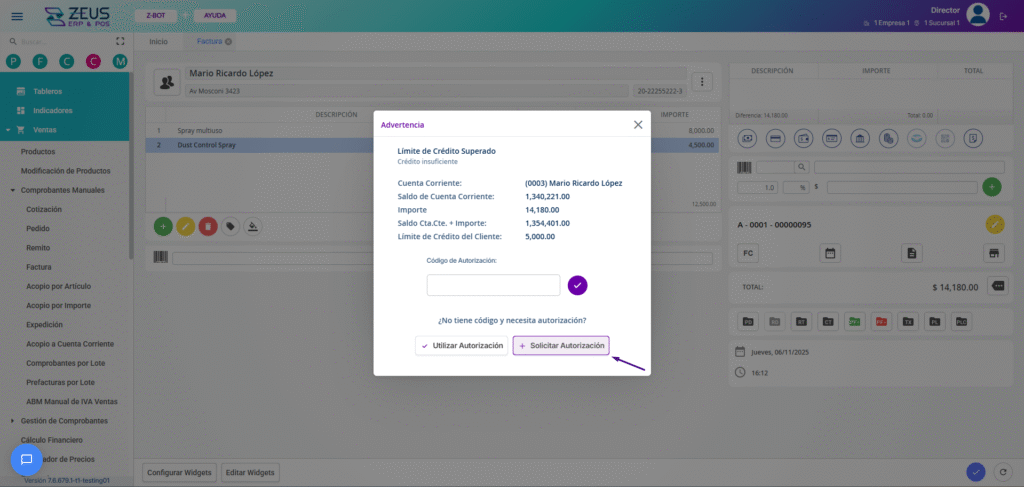Click the red delete item button
This screenshot has height=487, width=1024.
(x=208, y=226)
